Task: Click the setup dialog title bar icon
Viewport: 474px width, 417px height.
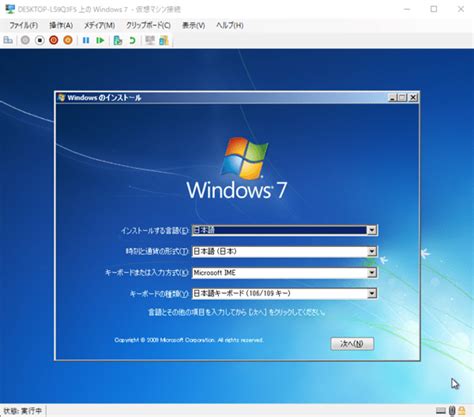Action: [x=61, y=97]
